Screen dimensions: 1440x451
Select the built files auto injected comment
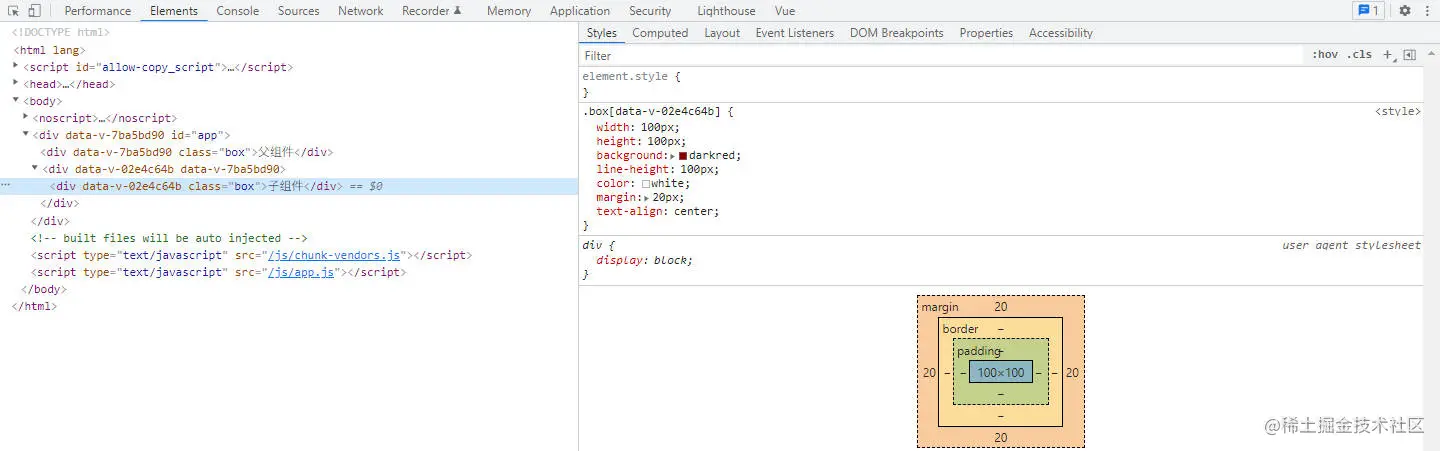(170, 238)
